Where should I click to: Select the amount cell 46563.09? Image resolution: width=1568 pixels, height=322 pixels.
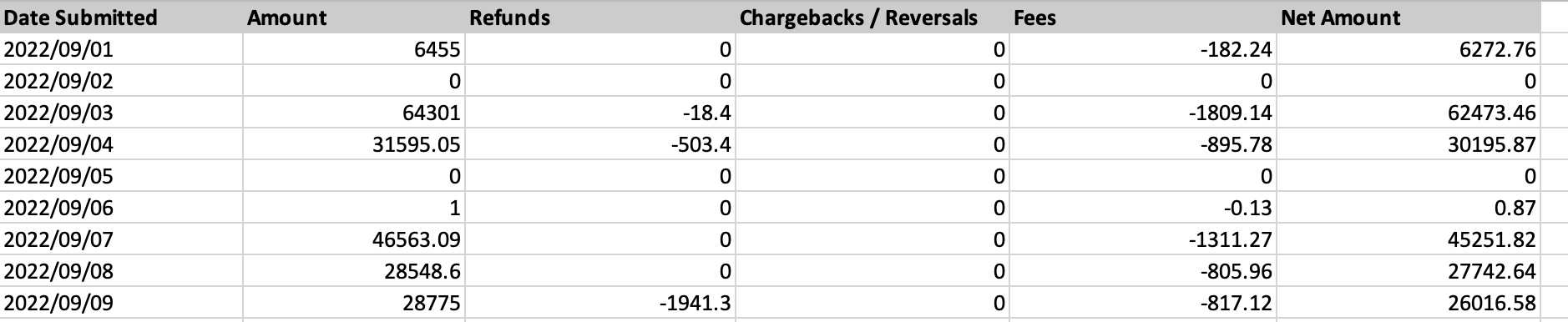point(354,239)
